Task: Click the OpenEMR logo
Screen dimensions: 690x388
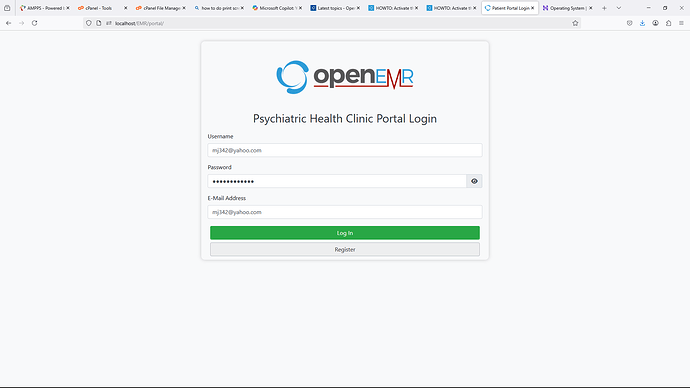Action: pyautogui.click(x=345, y=77)
